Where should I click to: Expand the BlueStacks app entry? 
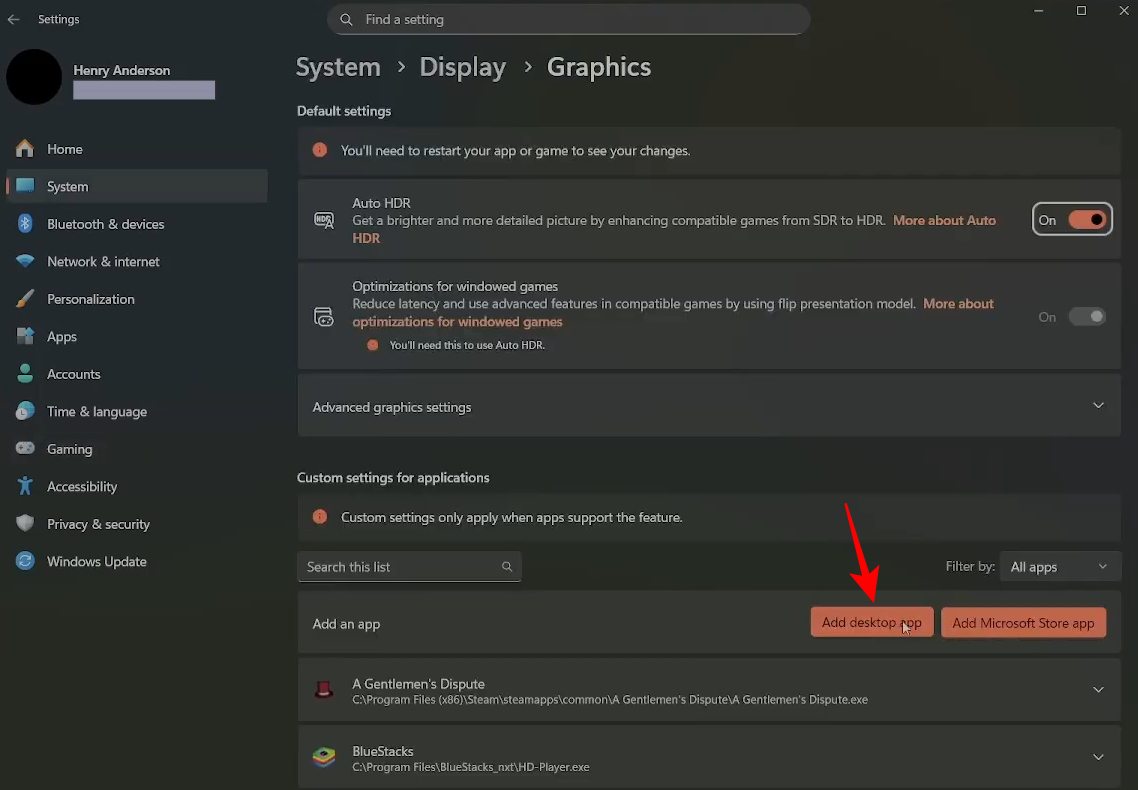1098,757
